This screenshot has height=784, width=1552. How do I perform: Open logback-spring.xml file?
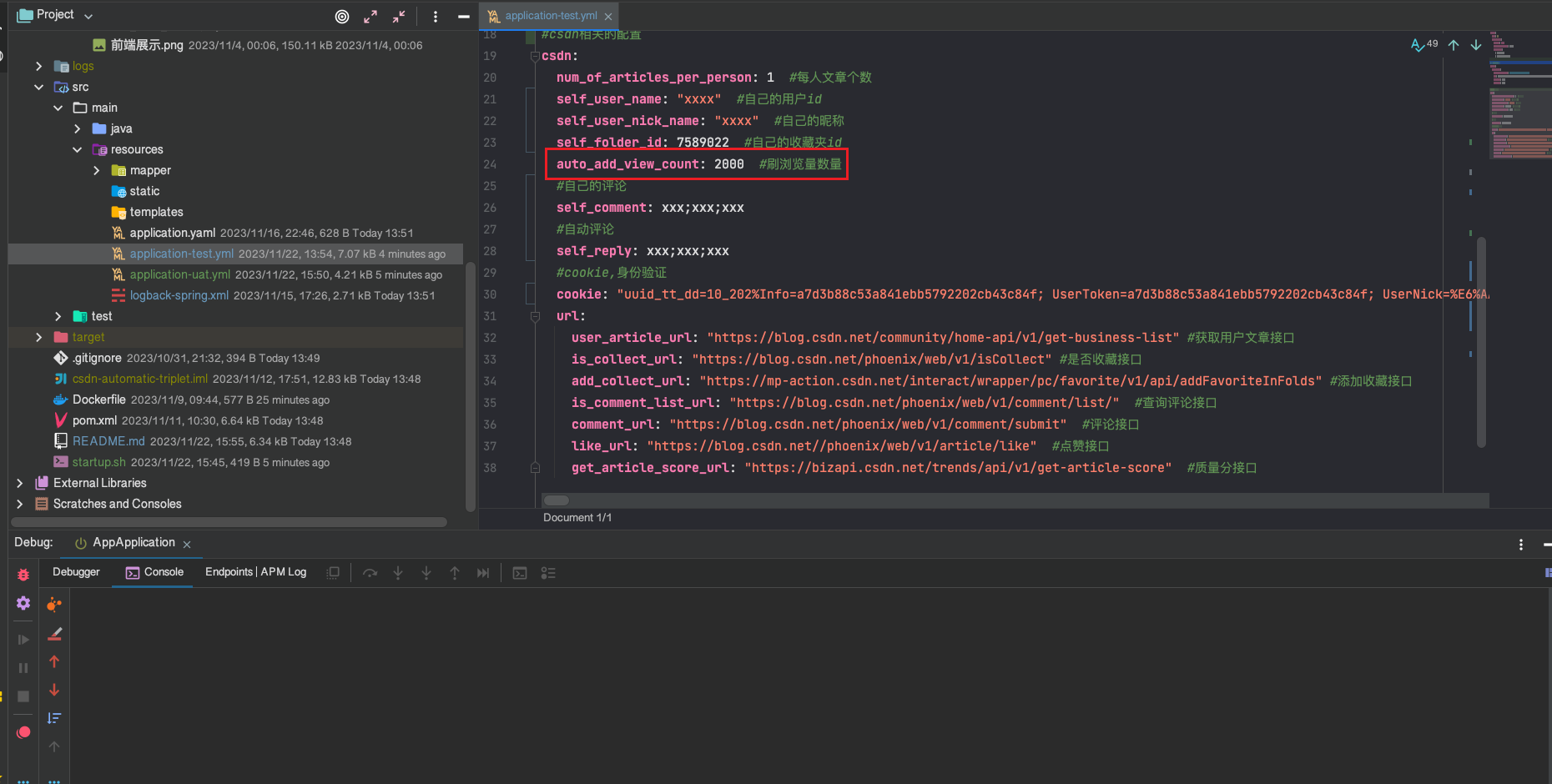(179, 295)
